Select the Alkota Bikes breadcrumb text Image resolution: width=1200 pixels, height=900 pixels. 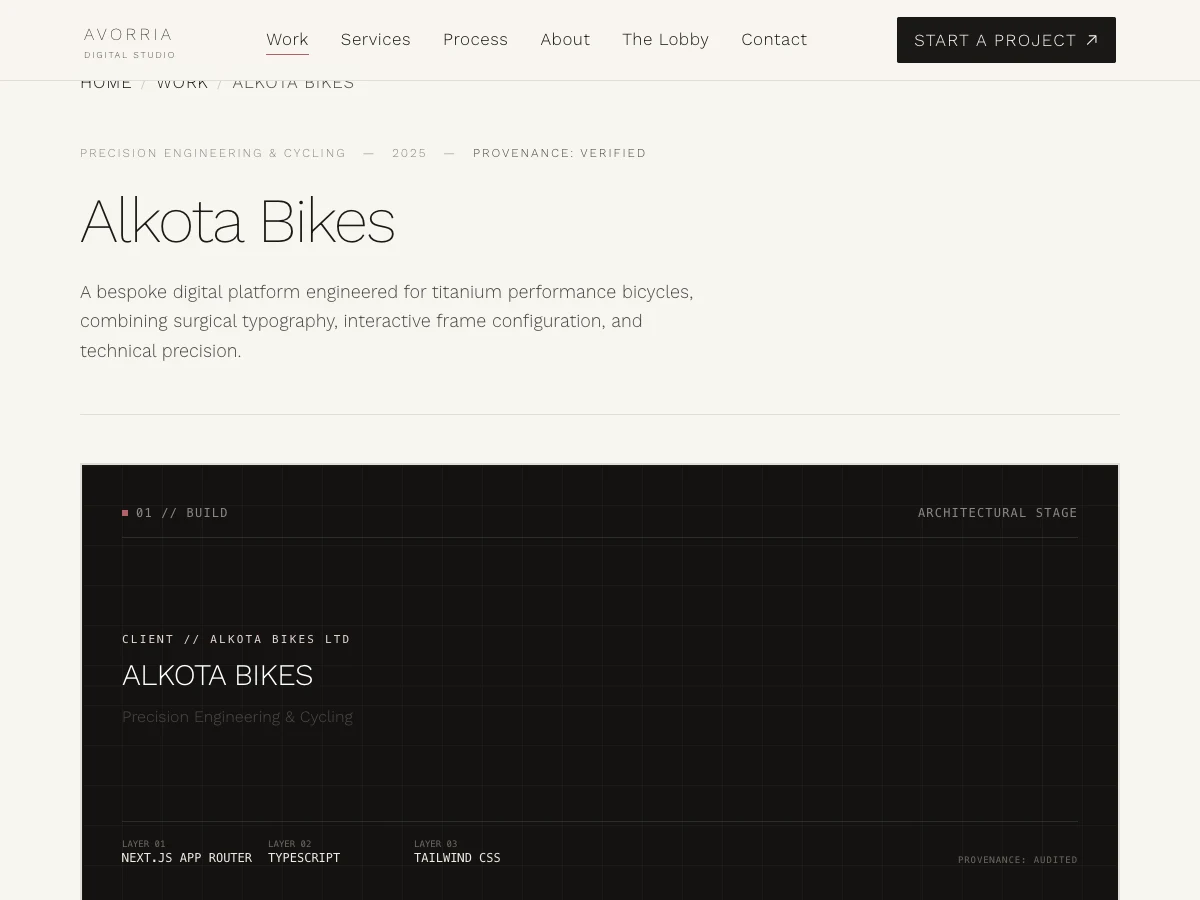click(x=293, y=83)
